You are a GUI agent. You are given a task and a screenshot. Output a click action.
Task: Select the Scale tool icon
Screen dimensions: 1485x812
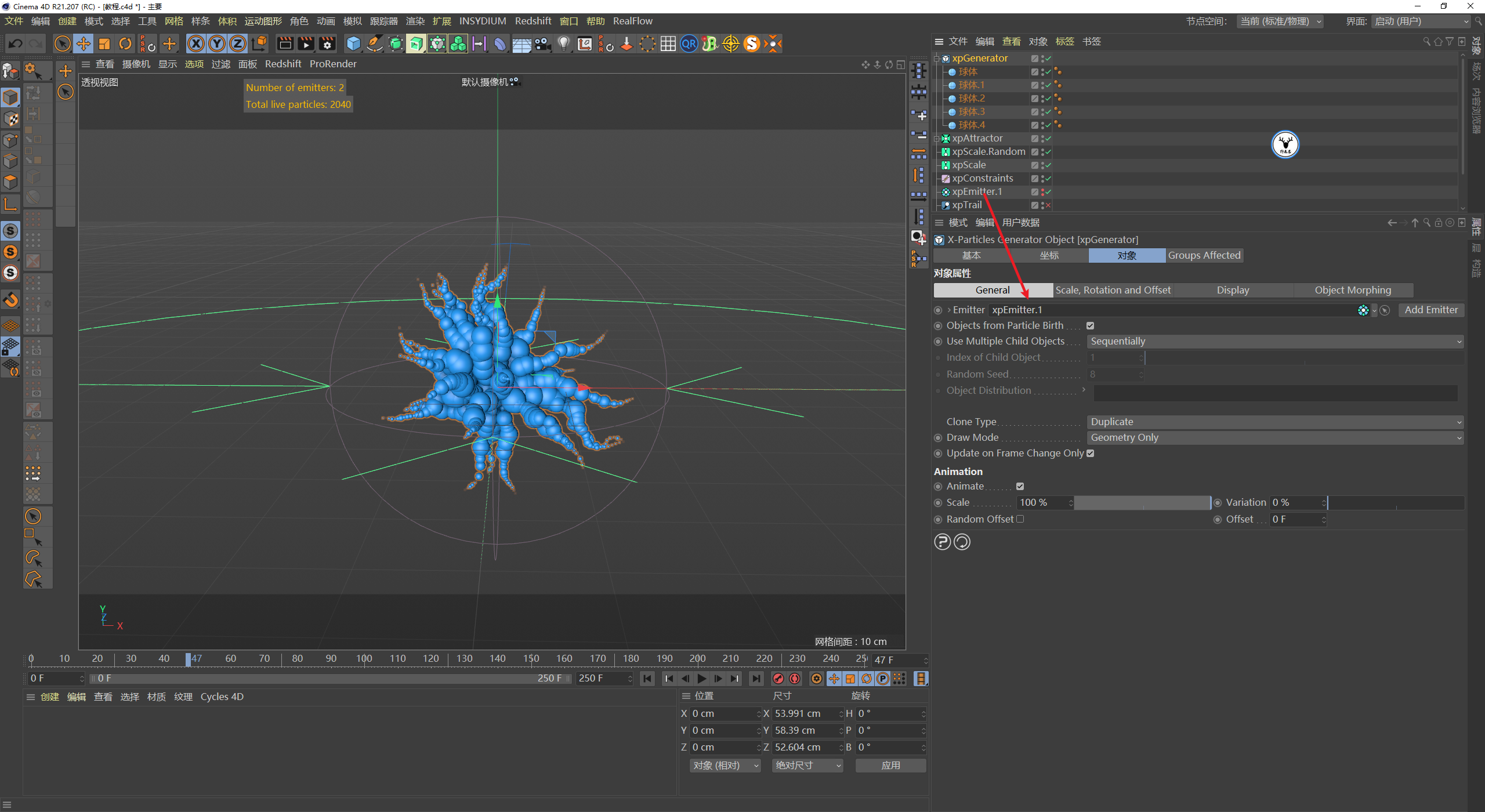pos(104,43)
